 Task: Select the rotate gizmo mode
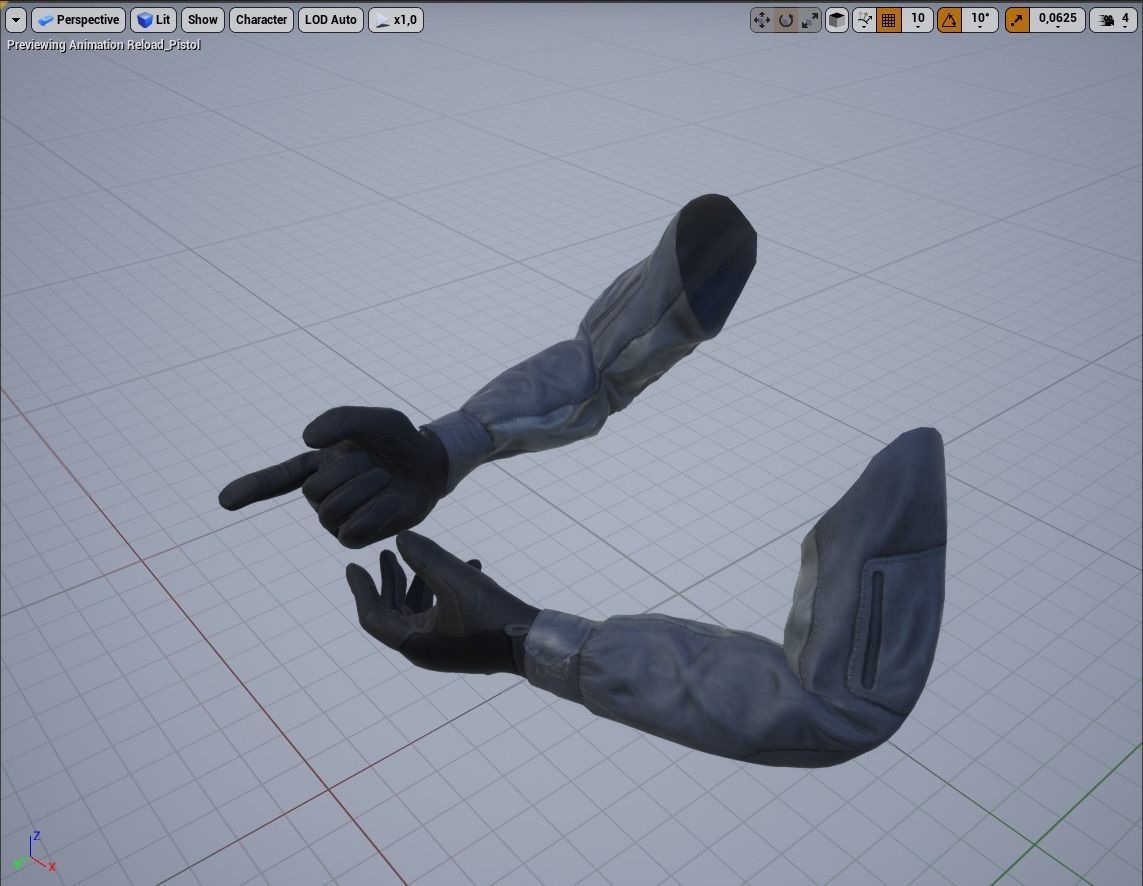tap(786, 20)
